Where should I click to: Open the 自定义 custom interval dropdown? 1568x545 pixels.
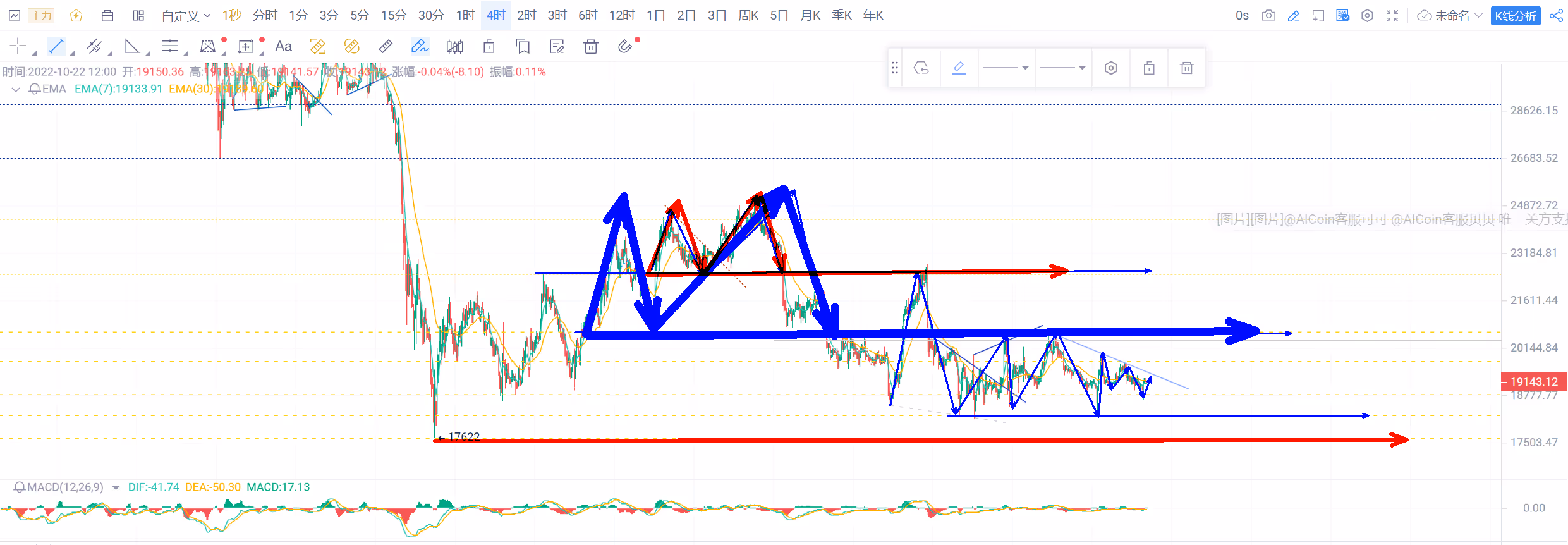pyautogui.click(x=186, y=16)
